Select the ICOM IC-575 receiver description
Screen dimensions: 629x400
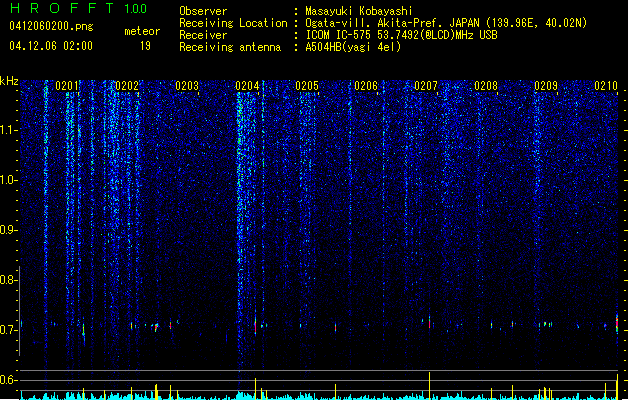pyautogui.click(x=402, y=35)
